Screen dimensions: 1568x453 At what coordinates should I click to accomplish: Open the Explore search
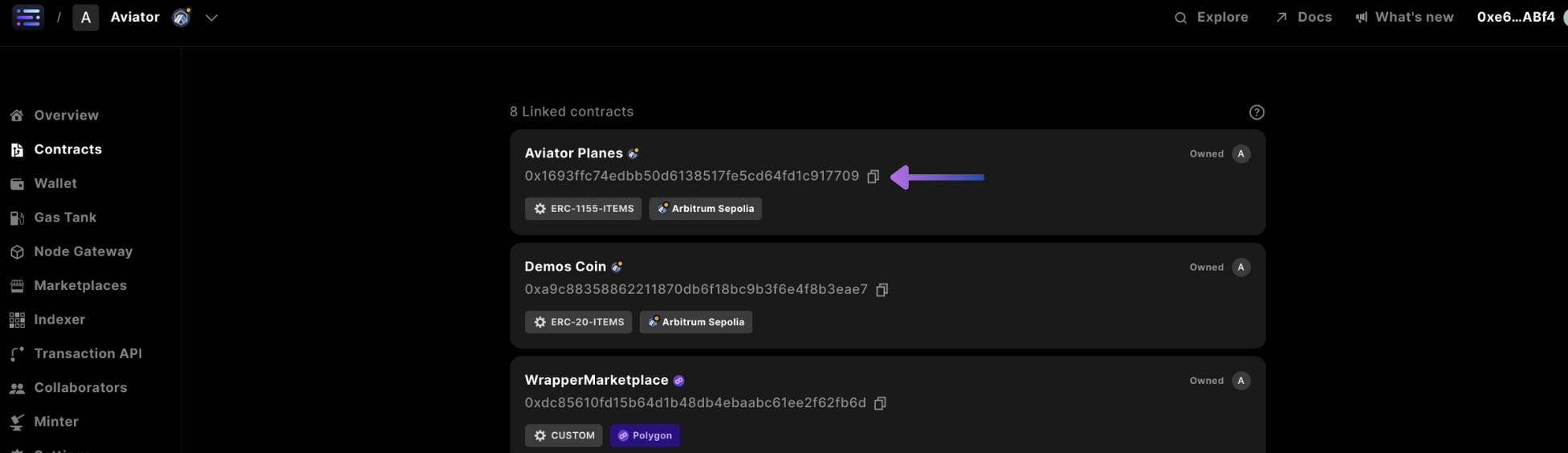[x=1212, y=17]
